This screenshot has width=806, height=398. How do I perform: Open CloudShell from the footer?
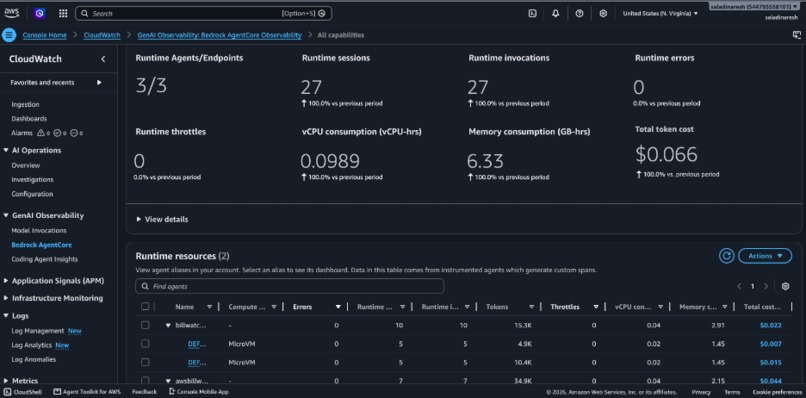pos(23,392)
